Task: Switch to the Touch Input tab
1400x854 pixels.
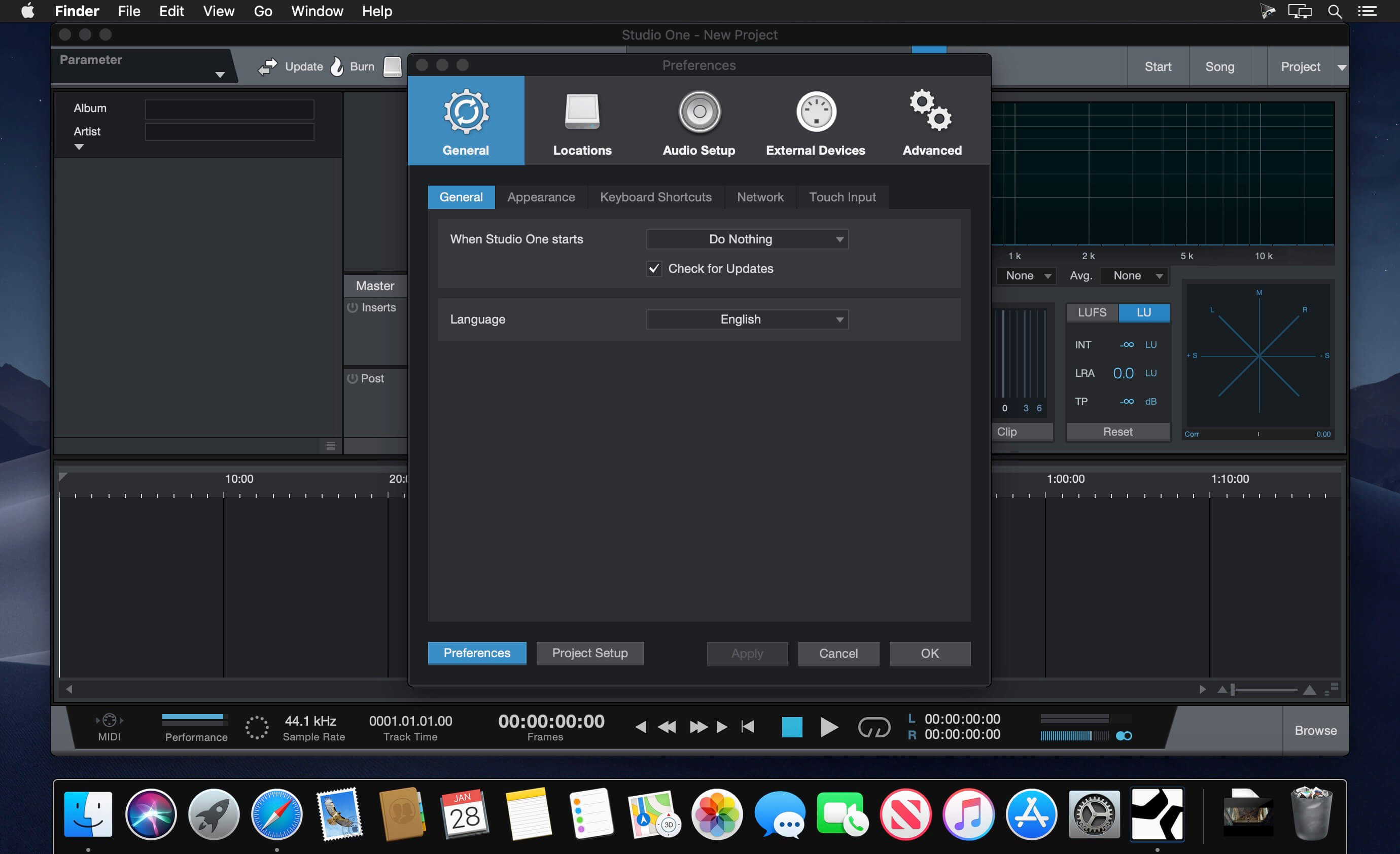Action: tap(842, 197)
